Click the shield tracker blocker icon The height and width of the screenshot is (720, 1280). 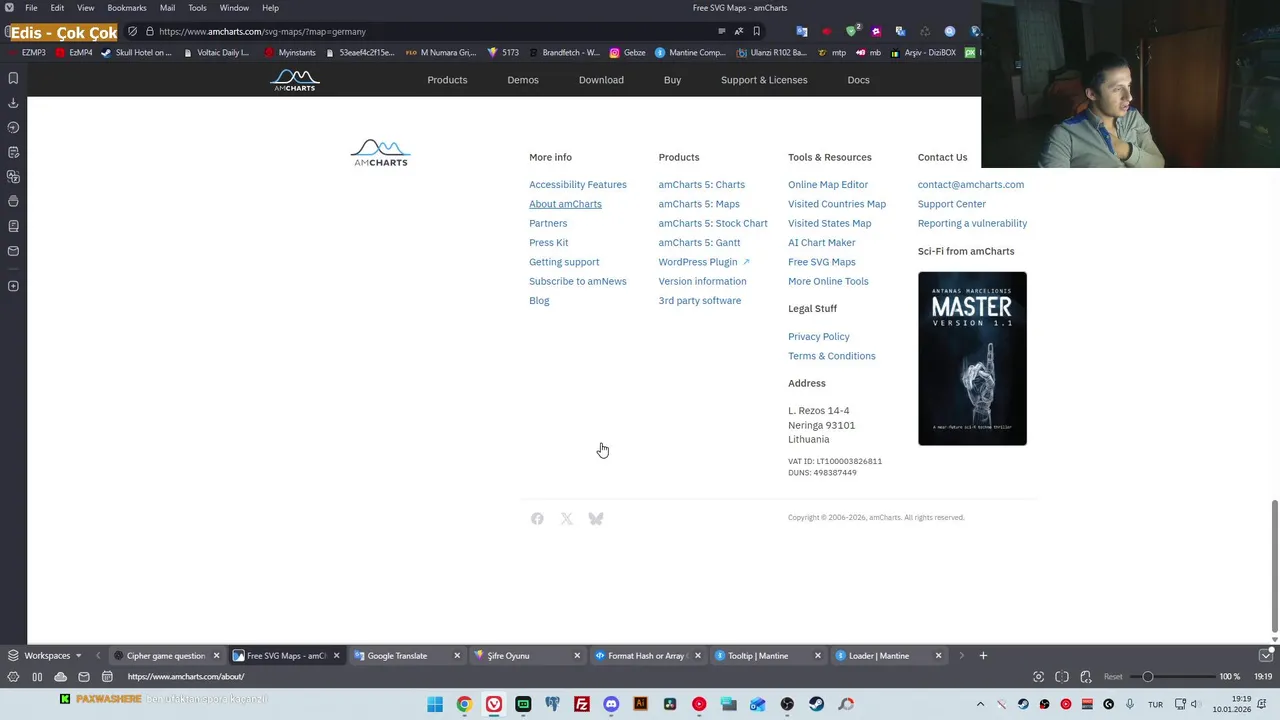point(133,31)
